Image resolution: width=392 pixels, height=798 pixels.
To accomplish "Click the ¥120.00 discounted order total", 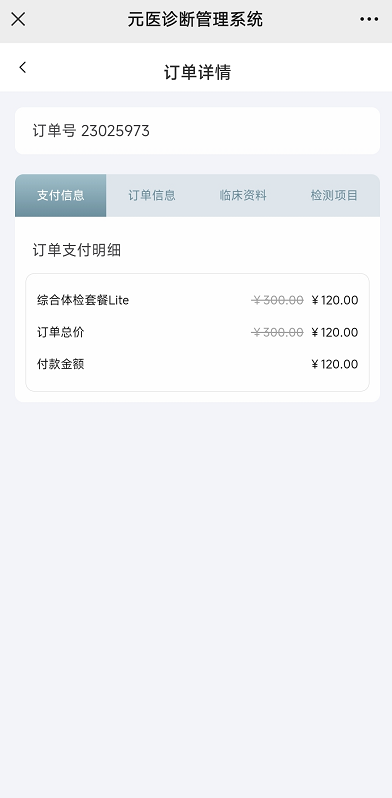I will pos(335,332).
